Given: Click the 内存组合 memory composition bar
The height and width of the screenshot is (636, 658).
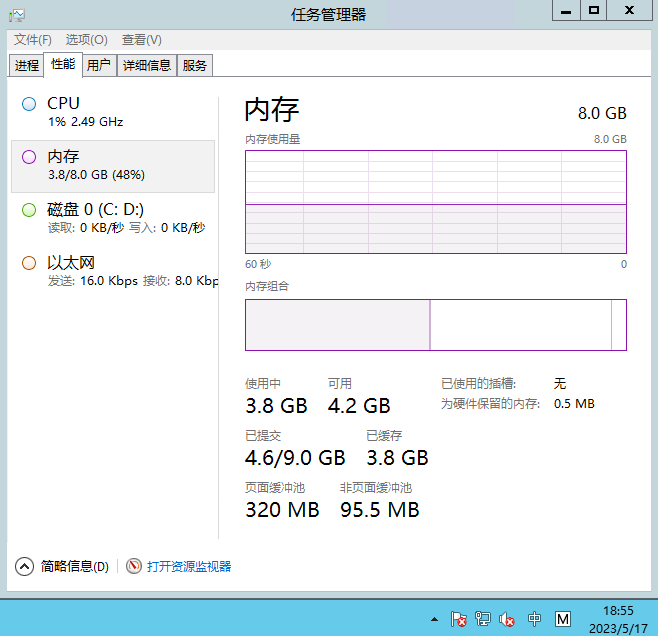Looking at the screenshot, I should (x=435, y=325).
